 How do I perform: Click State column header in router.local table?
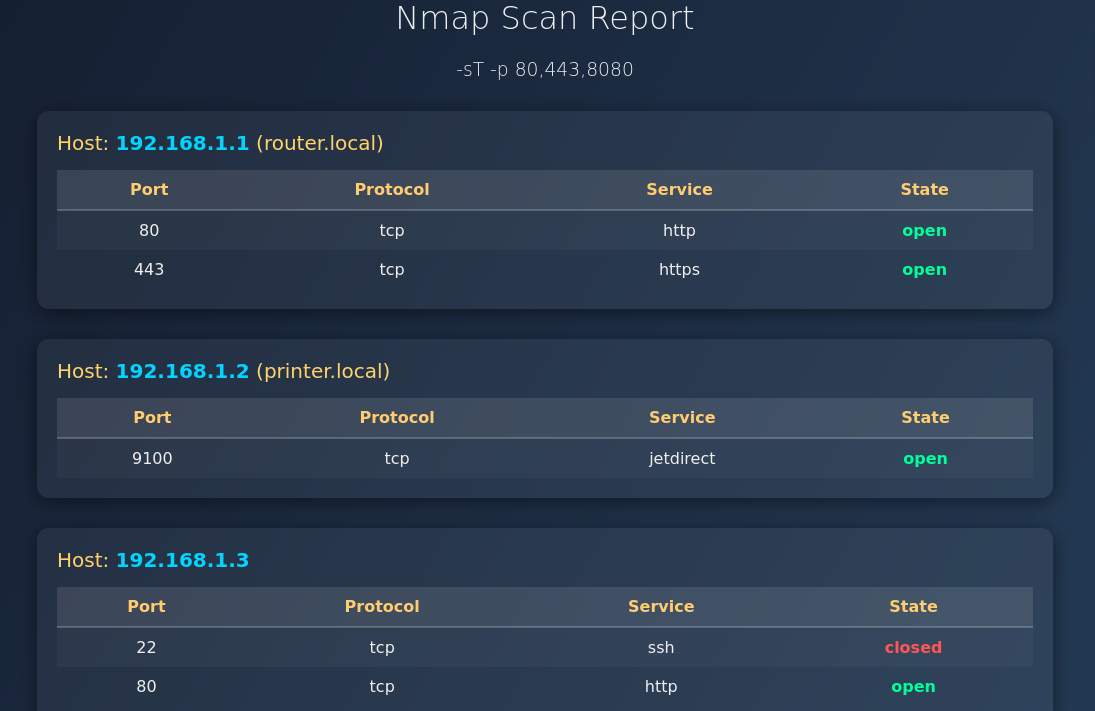pos(924,190)
